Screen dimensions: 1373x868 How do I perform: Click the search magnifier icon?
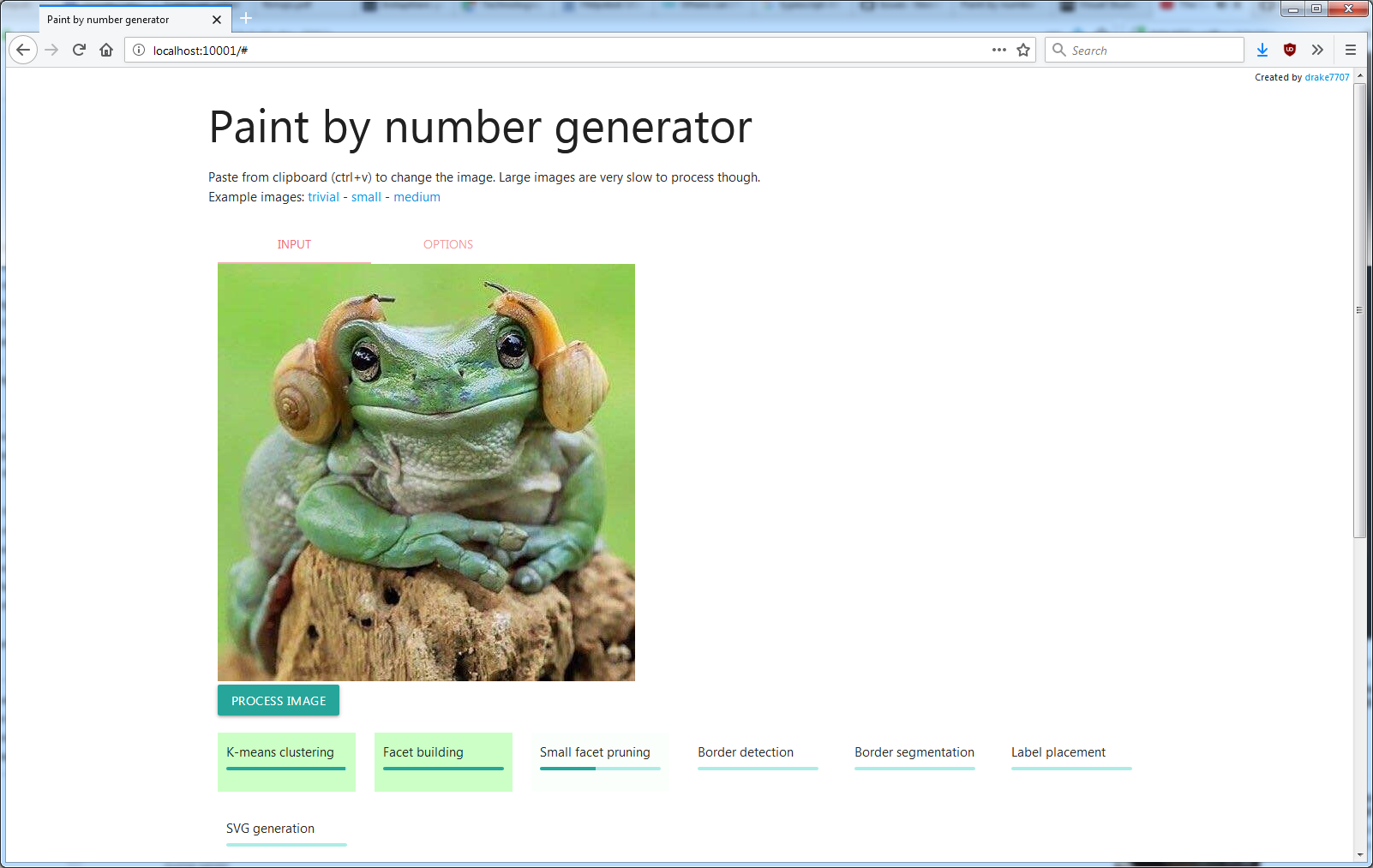coord(1059,50)
